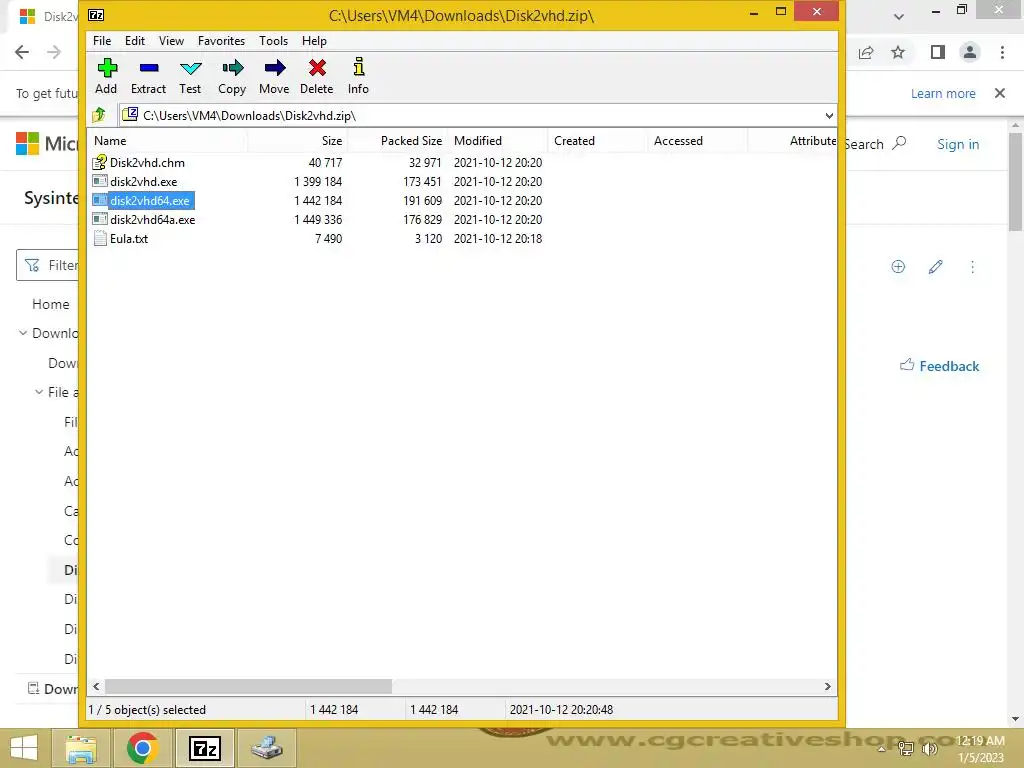Collapse the File tree node in the browser sidebar
This screenshot has width=1024, height=768.
pos(39,392)
